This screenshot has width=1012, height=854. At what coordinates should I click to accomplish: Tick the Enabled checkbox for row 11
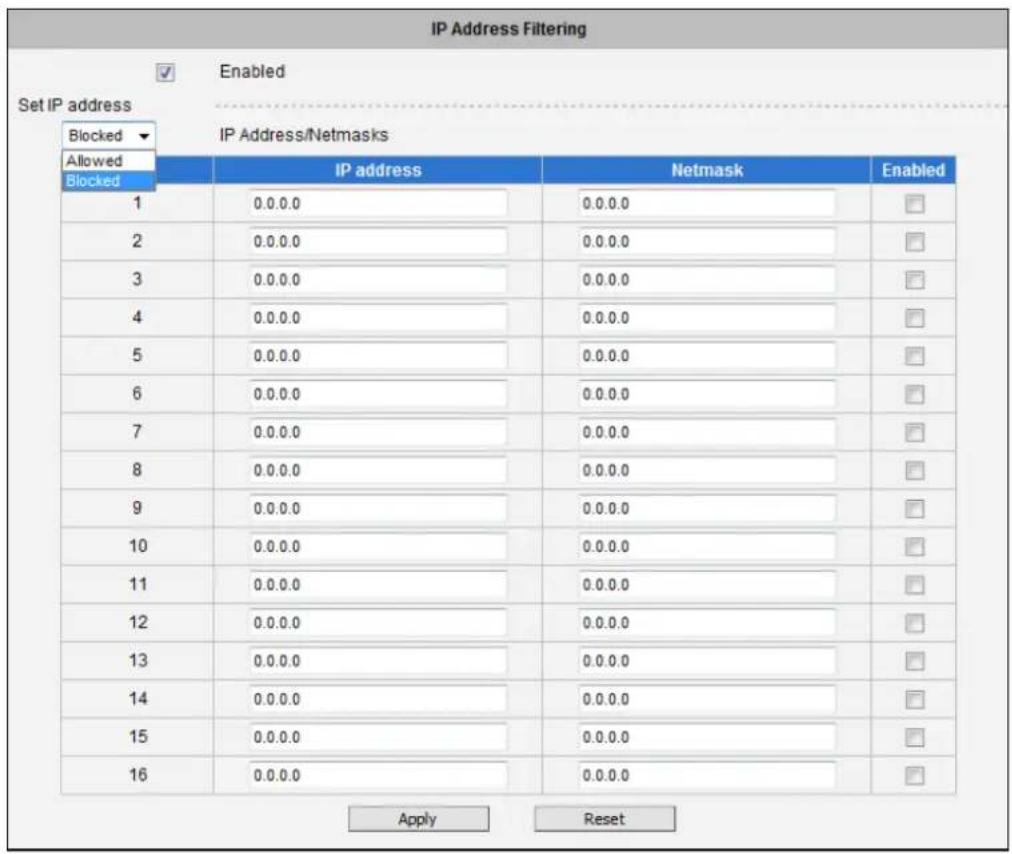914,585
